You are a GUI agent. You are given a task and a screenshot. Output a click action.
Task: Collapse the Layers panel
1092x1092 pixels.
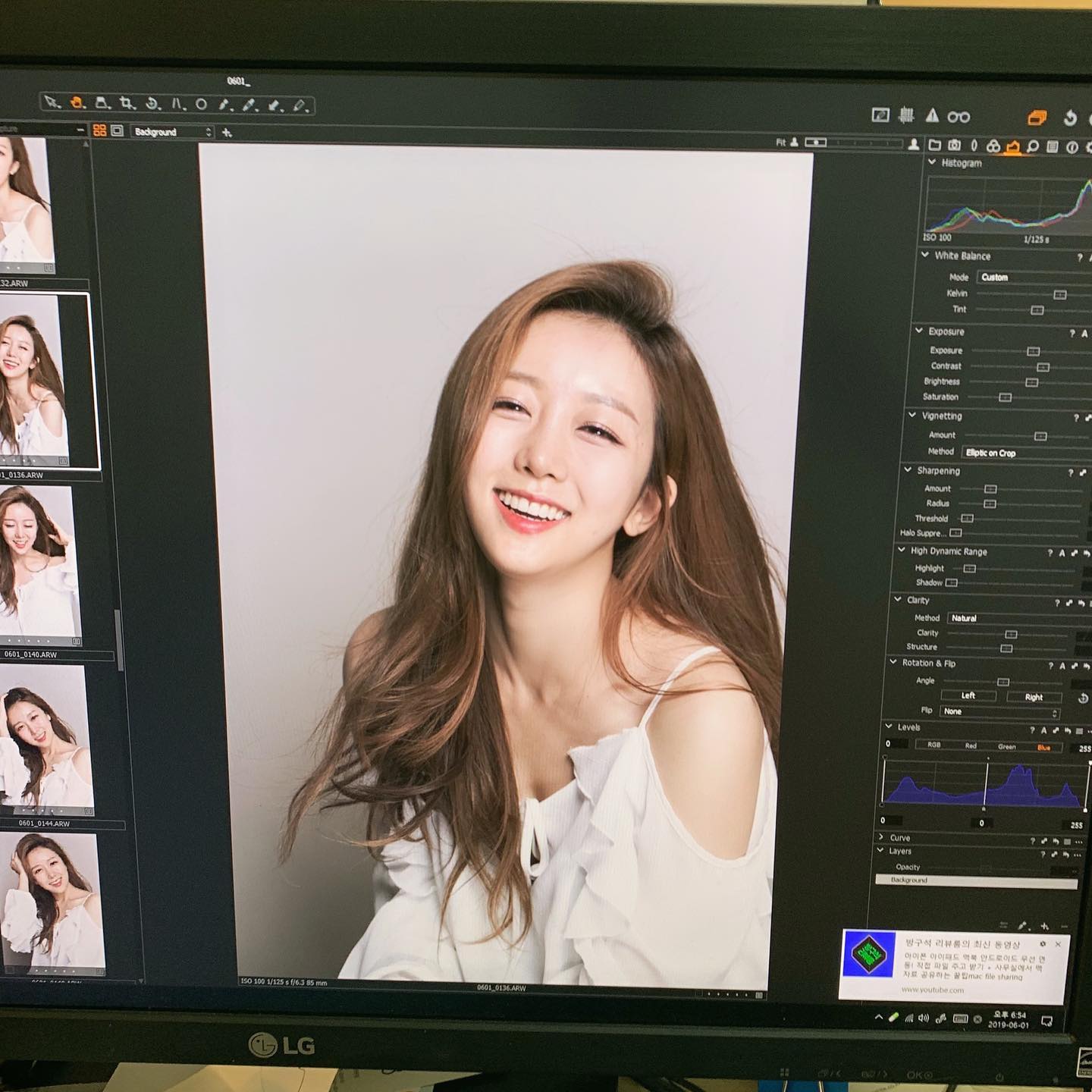[x=880, y=851]
